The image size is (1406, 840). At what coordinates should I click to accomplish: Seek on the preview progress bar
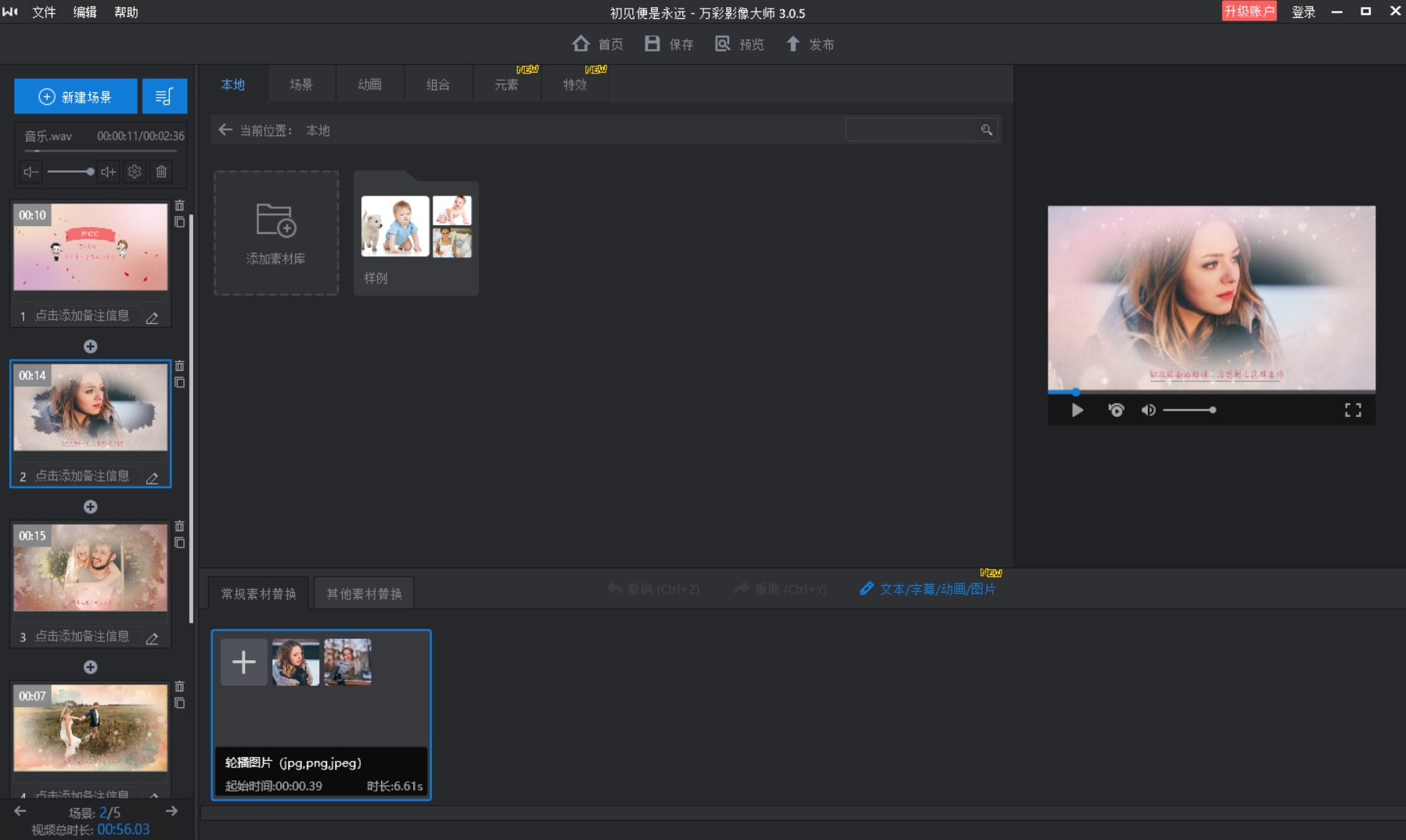(x=1211, y=391)
